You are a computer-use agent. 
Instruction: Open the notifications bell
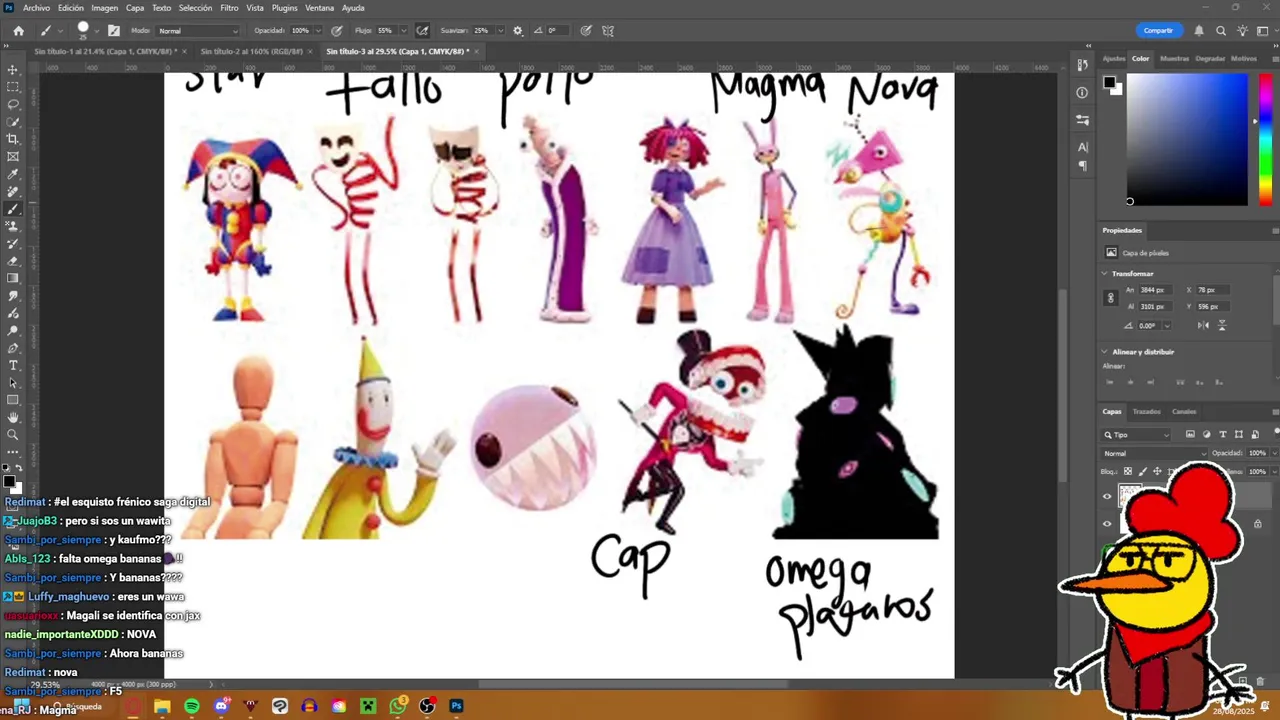click(1198, 31)
